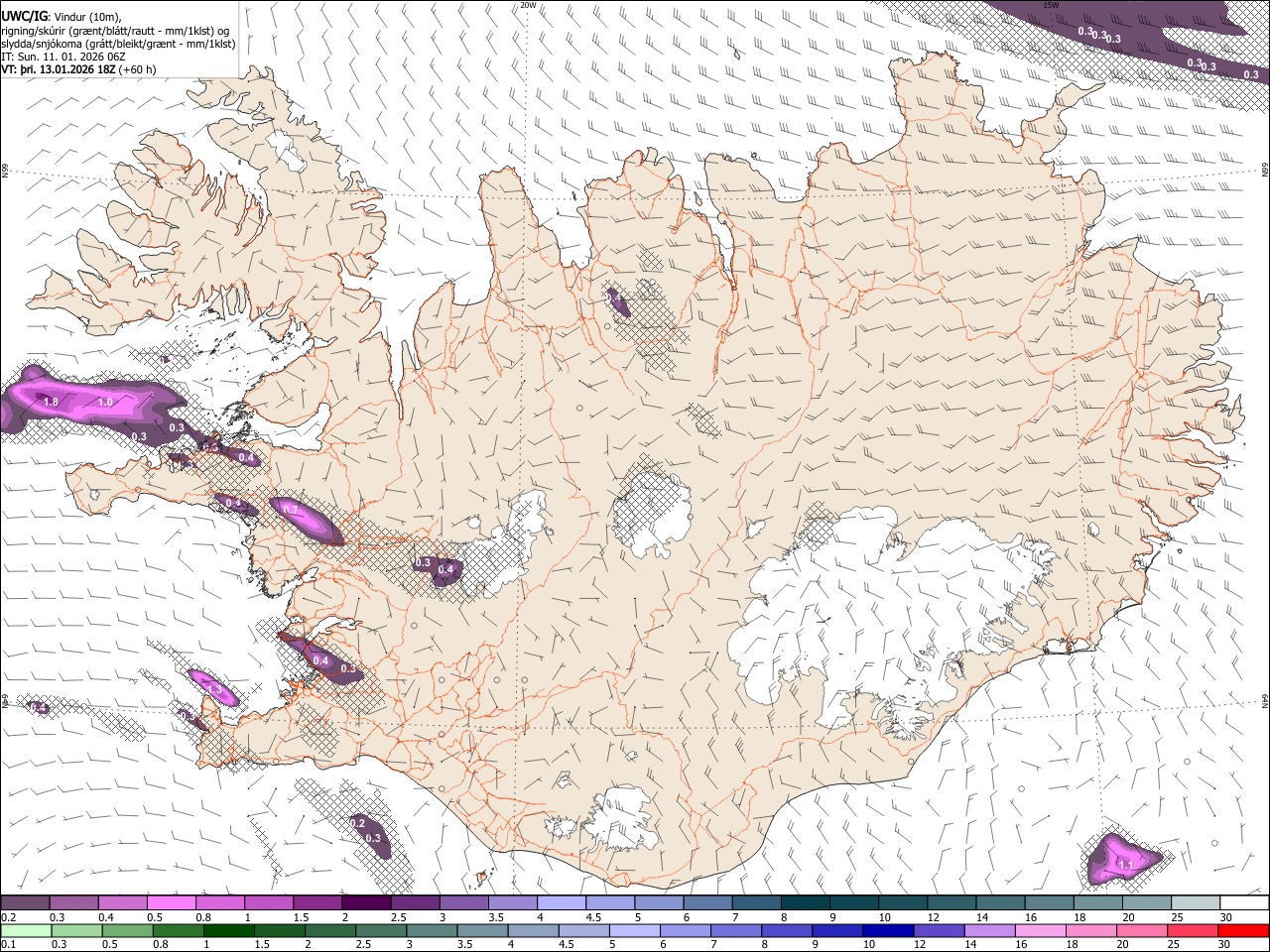Select the bright red lower swatch after 30
This screenshot has height=952, width=1270.
point(1243,931)
